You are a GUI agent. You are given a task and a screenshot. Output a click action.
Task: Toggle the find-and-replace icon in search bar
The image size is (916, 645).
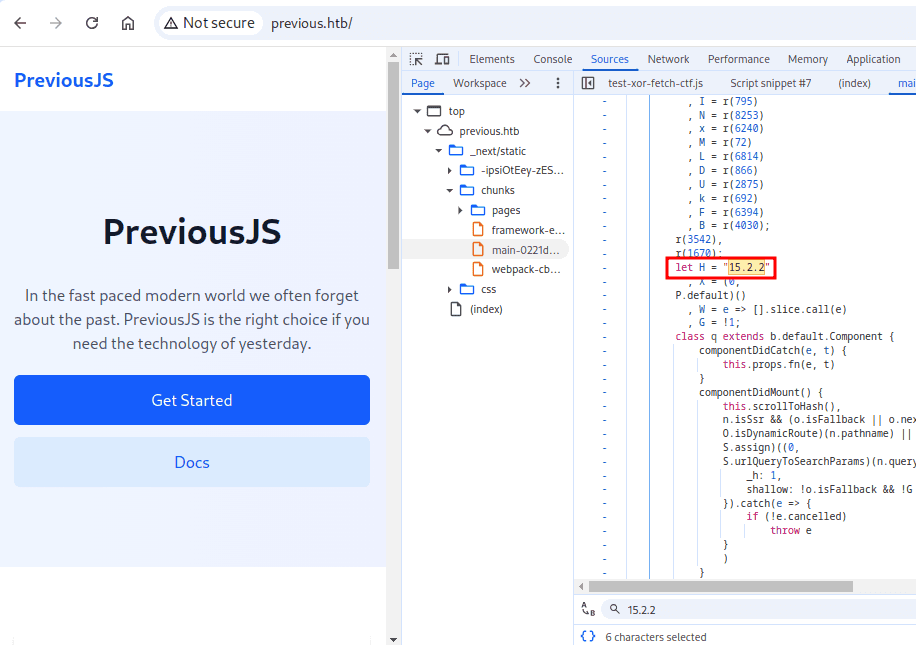[588, 609]
